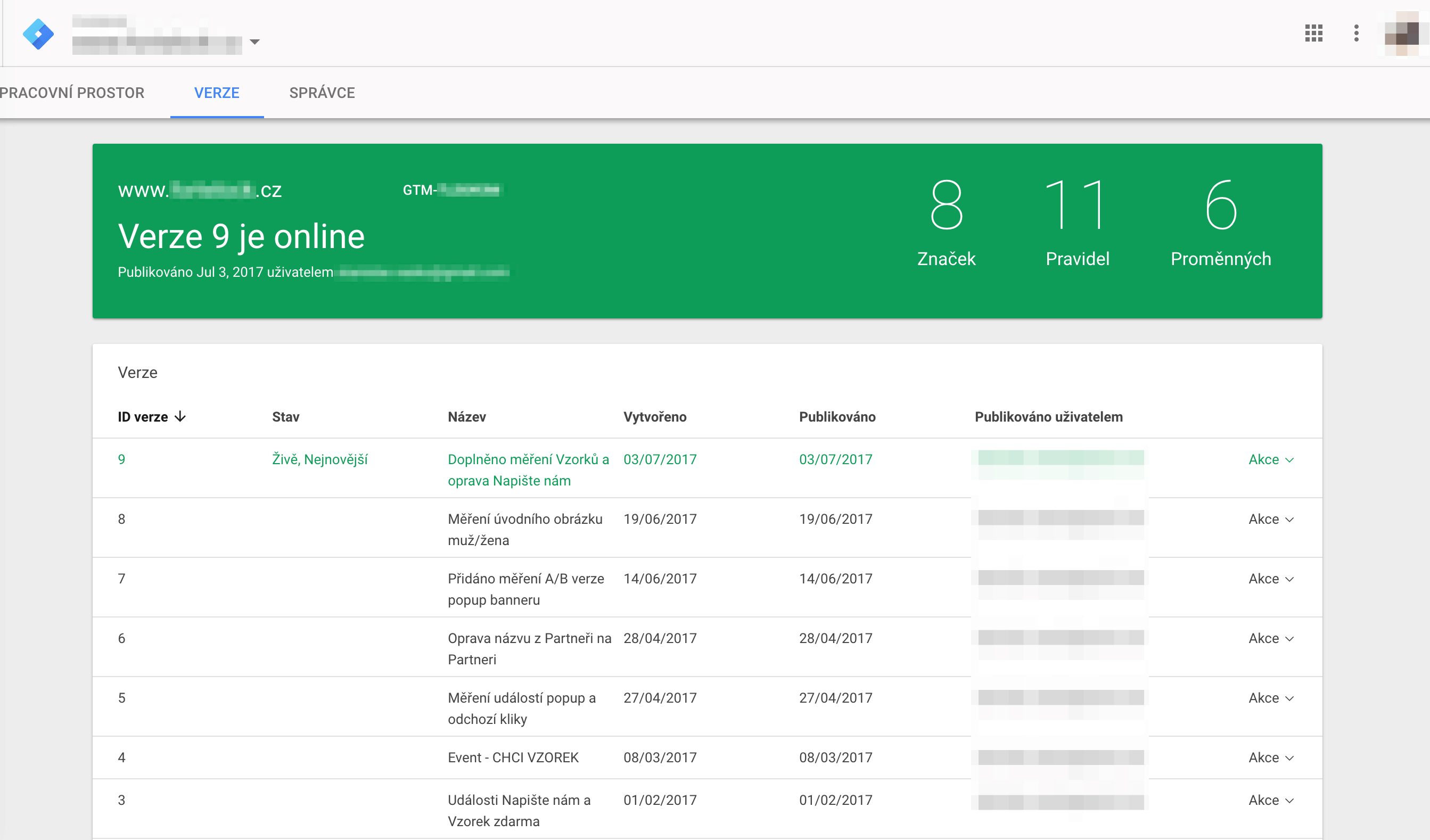Open the three-dot more options menu
1430x840 pixels.
pyautogui.click(x=1356, y=33)
